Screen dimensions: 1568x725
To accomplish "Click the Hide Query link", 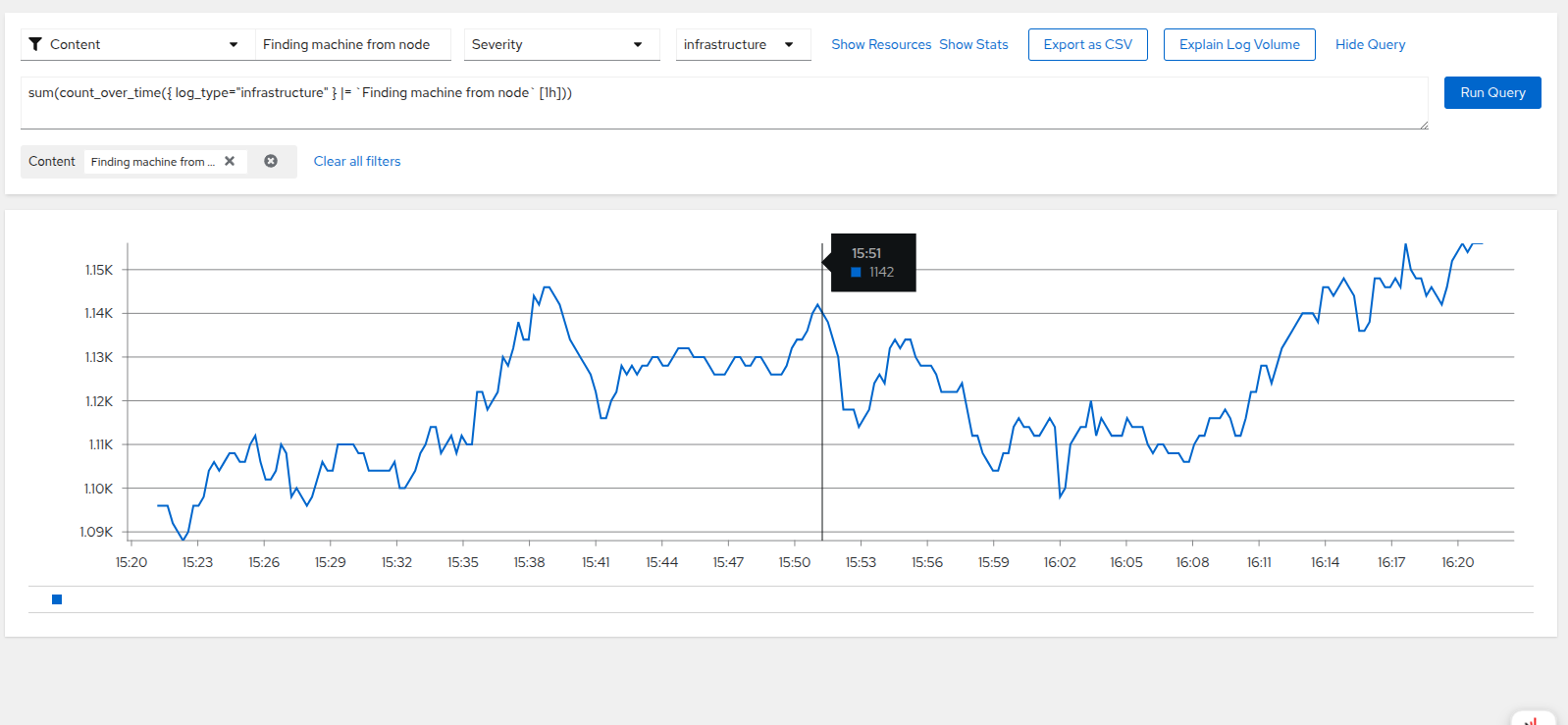I will pyautogui.click(x=1370, y=44).
